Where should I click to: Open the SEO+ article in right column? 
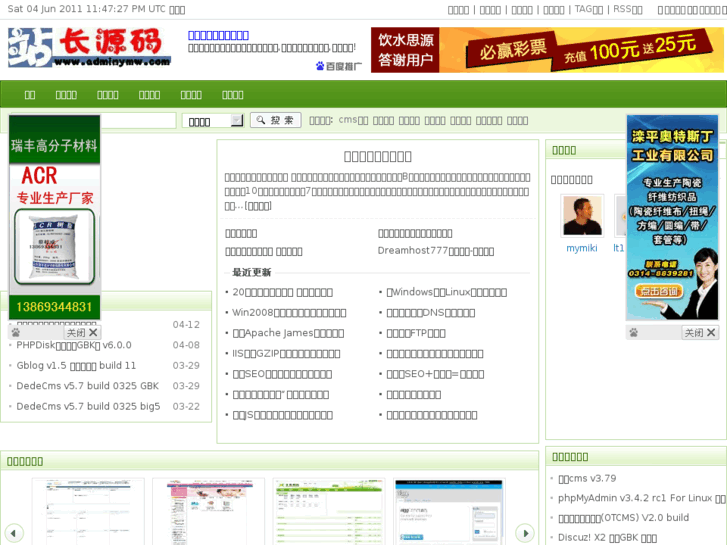click(435, 374)
